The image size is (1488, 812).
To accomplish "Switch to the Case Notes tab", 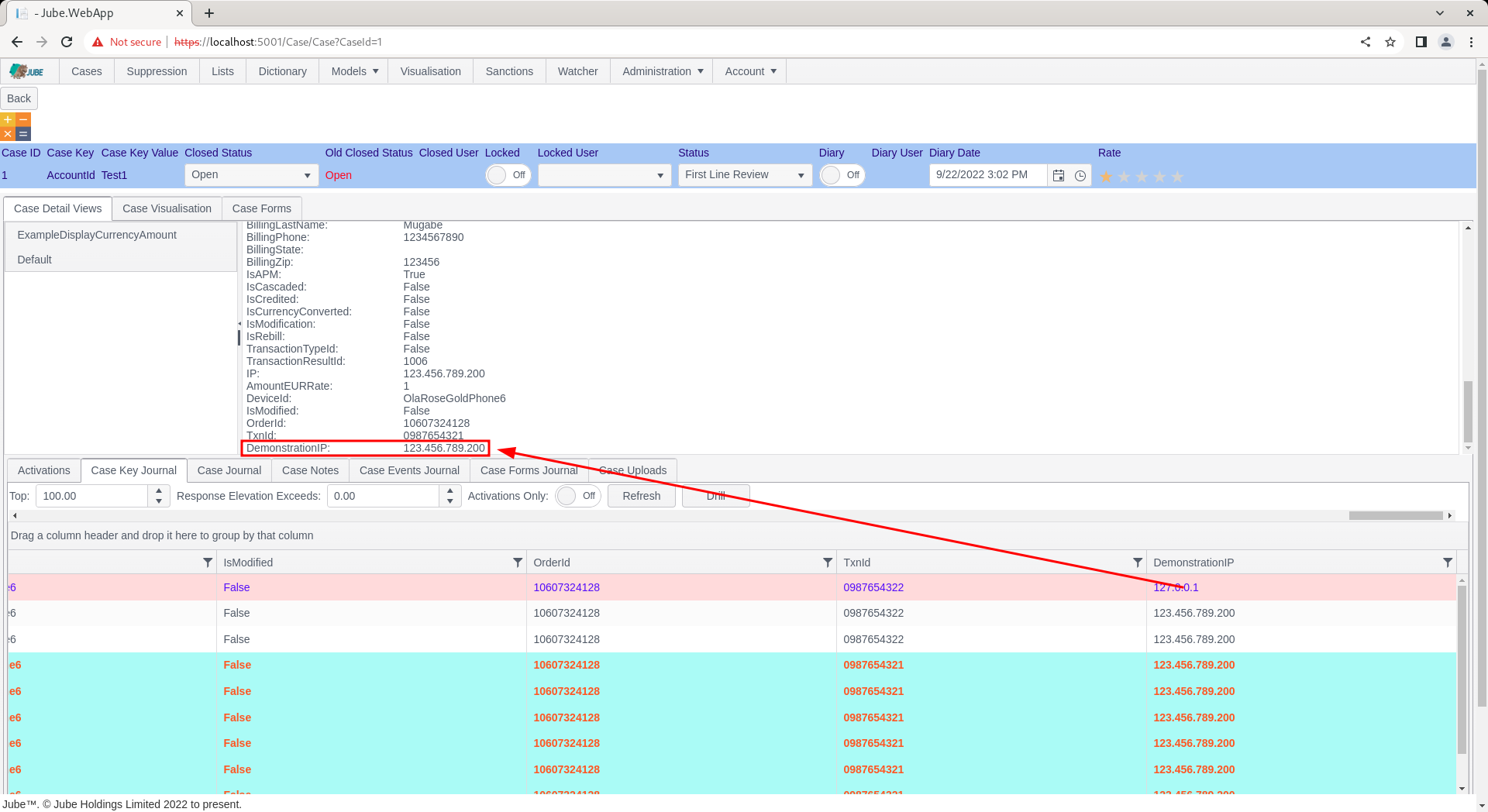I will tap(310, 470).
